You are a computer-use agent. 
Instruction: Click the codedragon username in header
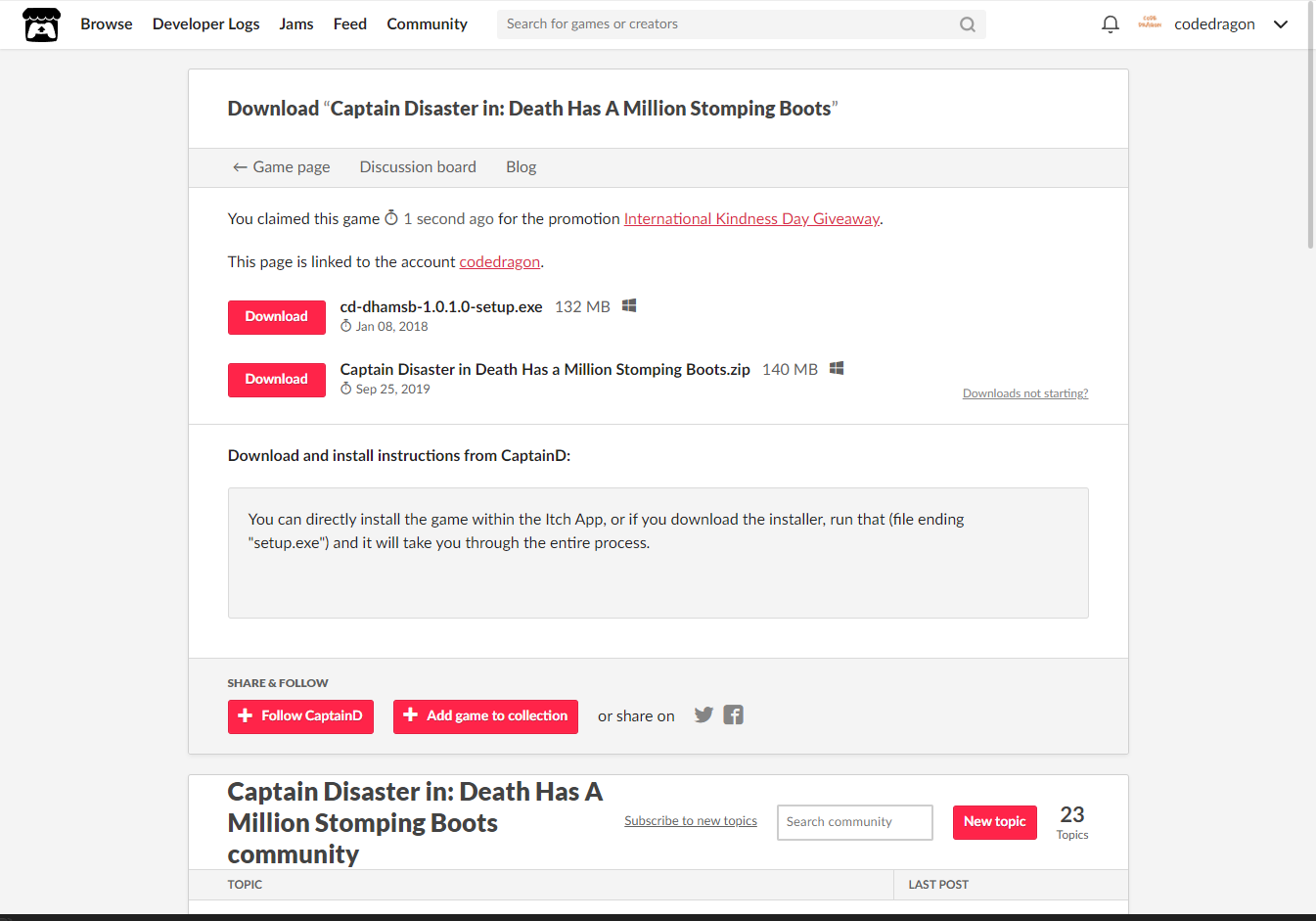click(1214, 24)
